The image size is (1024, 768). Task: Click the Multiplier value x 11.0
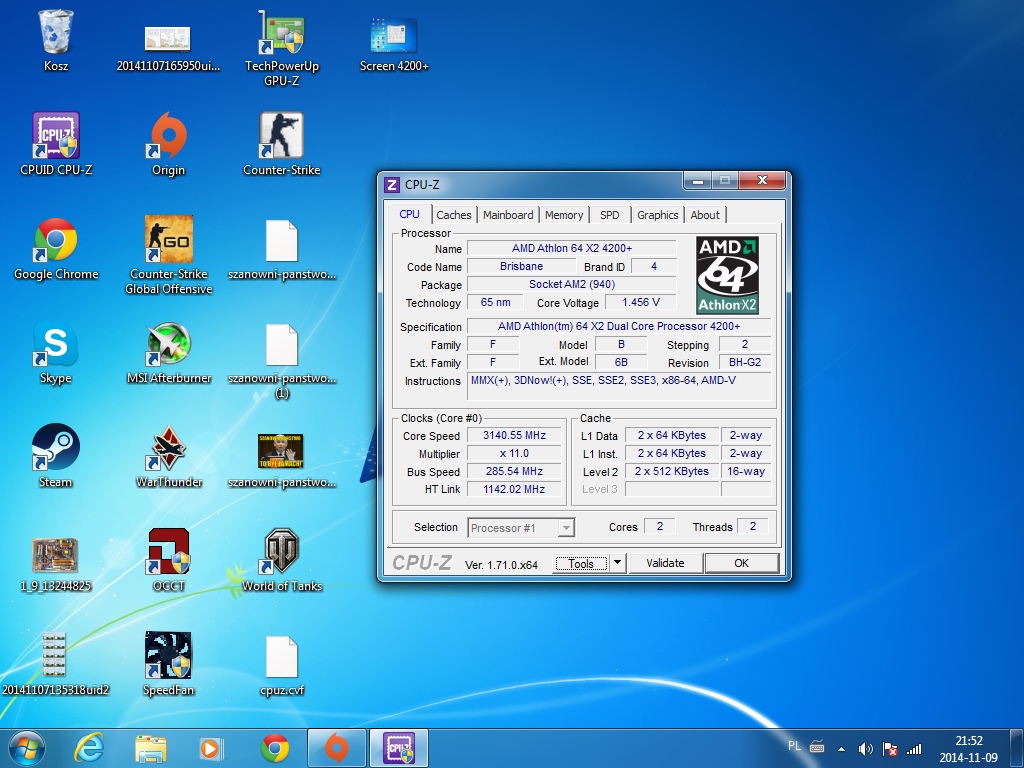tap(514, 454)
